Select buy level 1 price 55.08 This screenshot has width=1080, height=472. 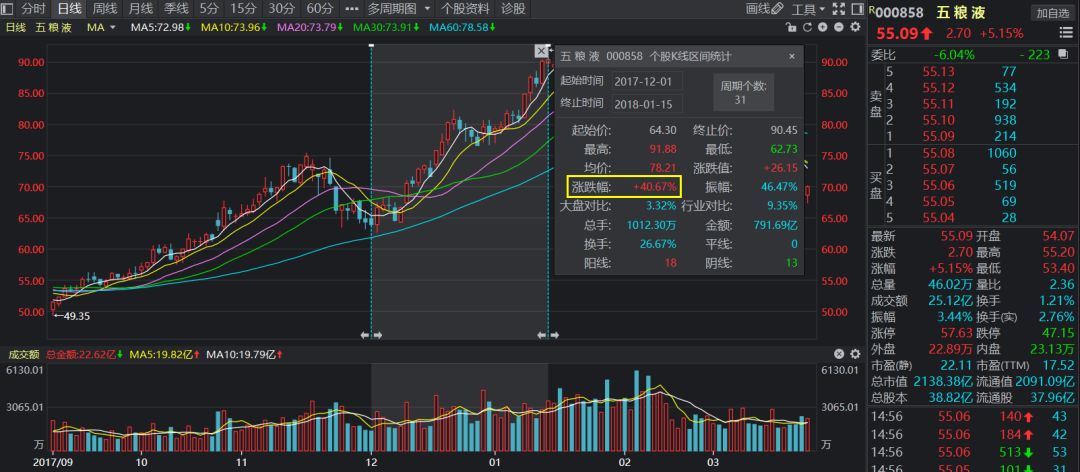pyautogui.click(x=938, y=153)
